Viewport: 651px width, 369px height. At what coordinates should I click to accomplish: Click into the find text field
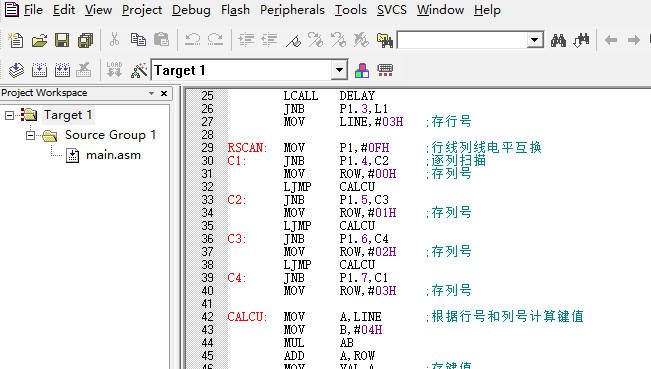click(x=463, y=40)
